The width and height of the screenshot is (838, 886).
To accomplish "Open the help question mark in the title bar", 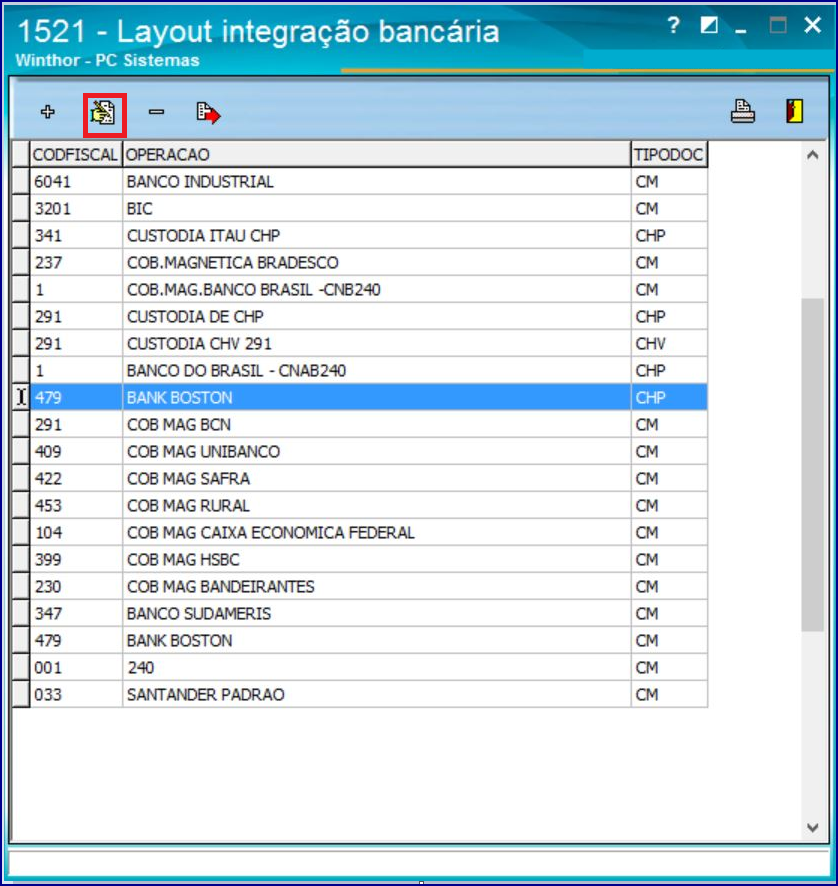I will [673, 25].
